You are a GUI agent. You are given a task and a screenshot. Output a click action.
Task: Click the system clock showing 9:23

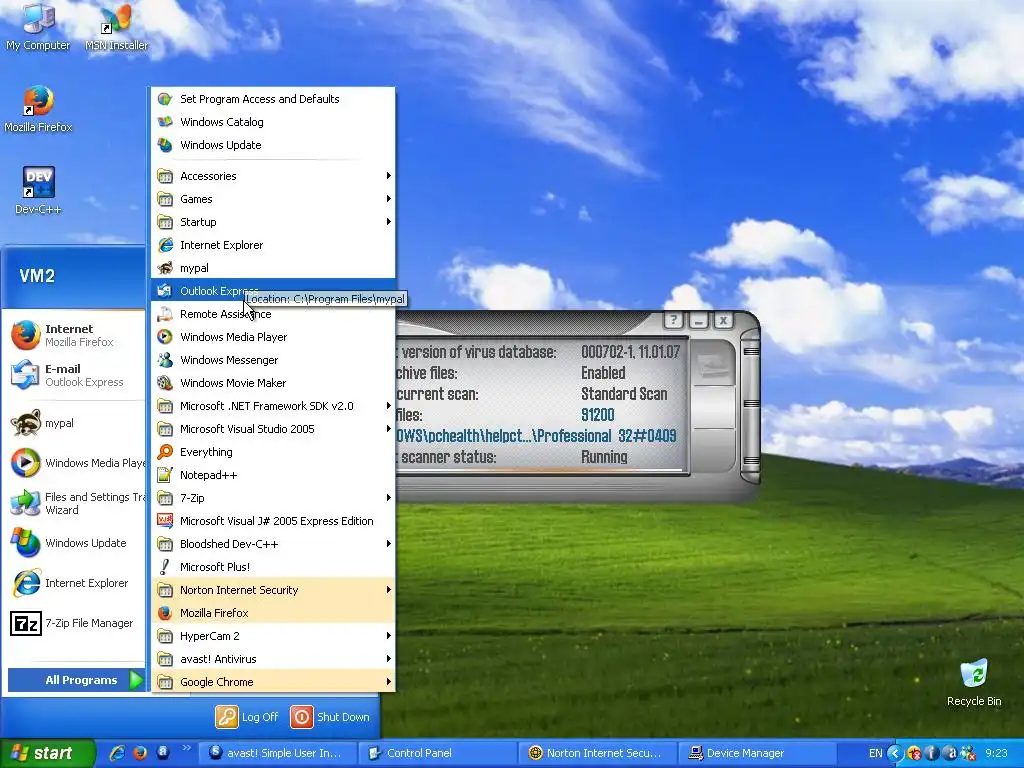(996, 753)
